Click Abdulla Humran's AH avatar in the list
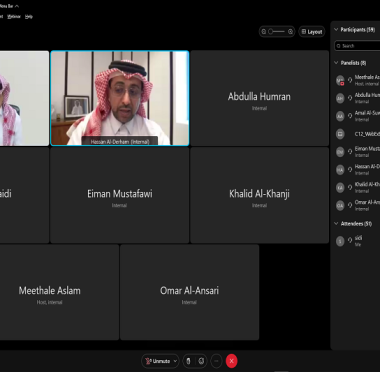This screenshot has height=372, width=380. tap(340, 98)
